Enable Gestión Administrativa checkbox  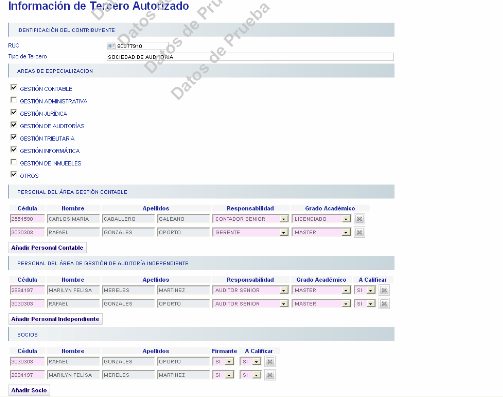point(14,100)
